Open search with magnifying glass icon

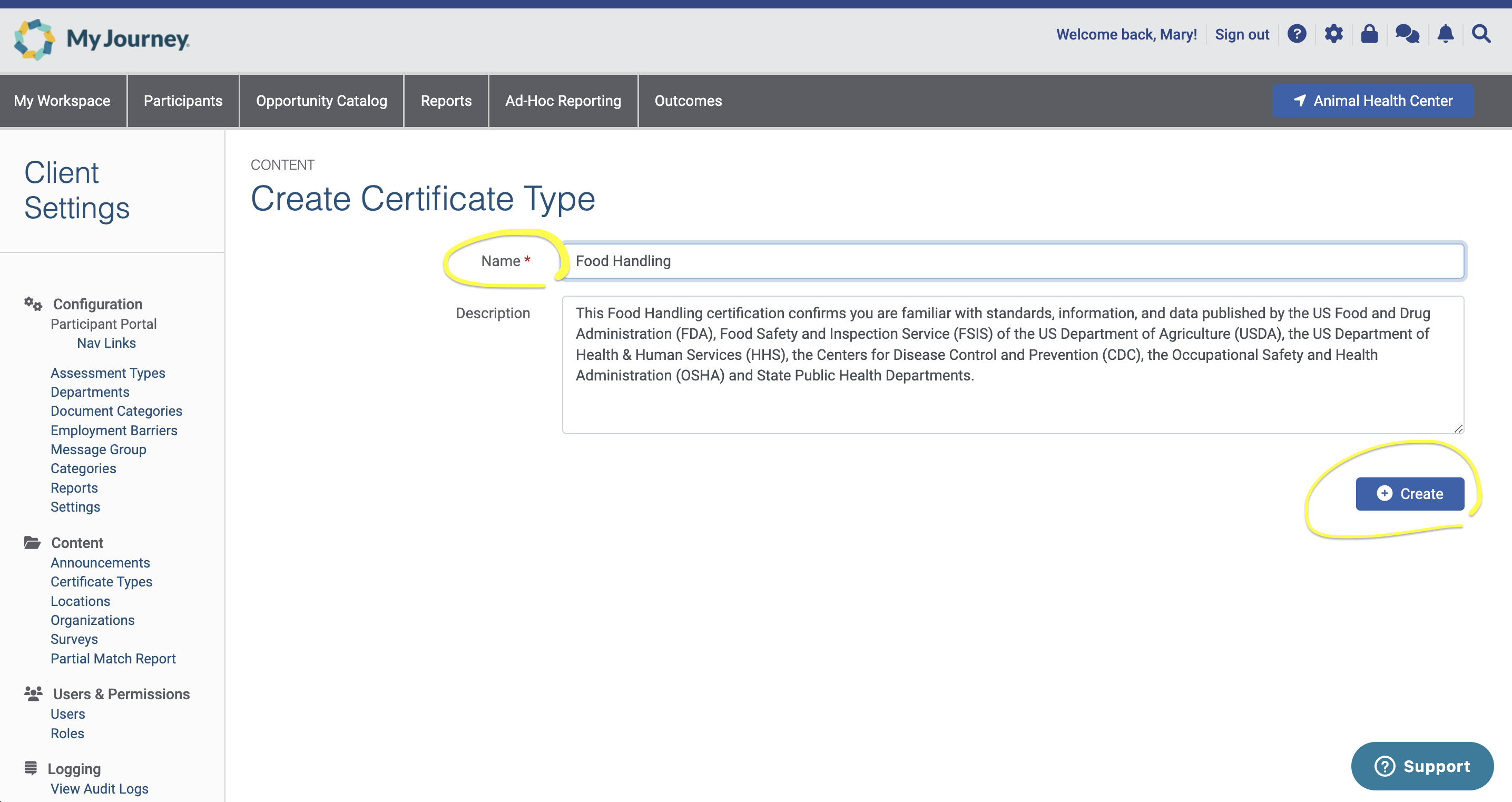click(x=1481, y=34)
